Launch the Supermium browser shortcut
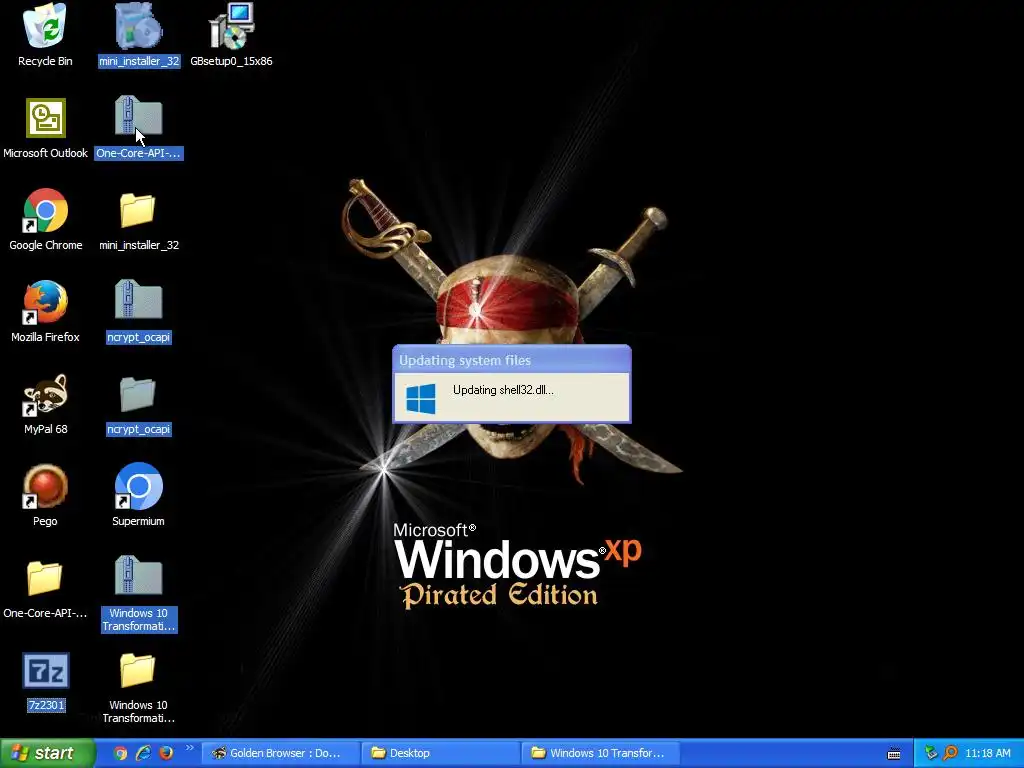 click(x=138, y=496)
